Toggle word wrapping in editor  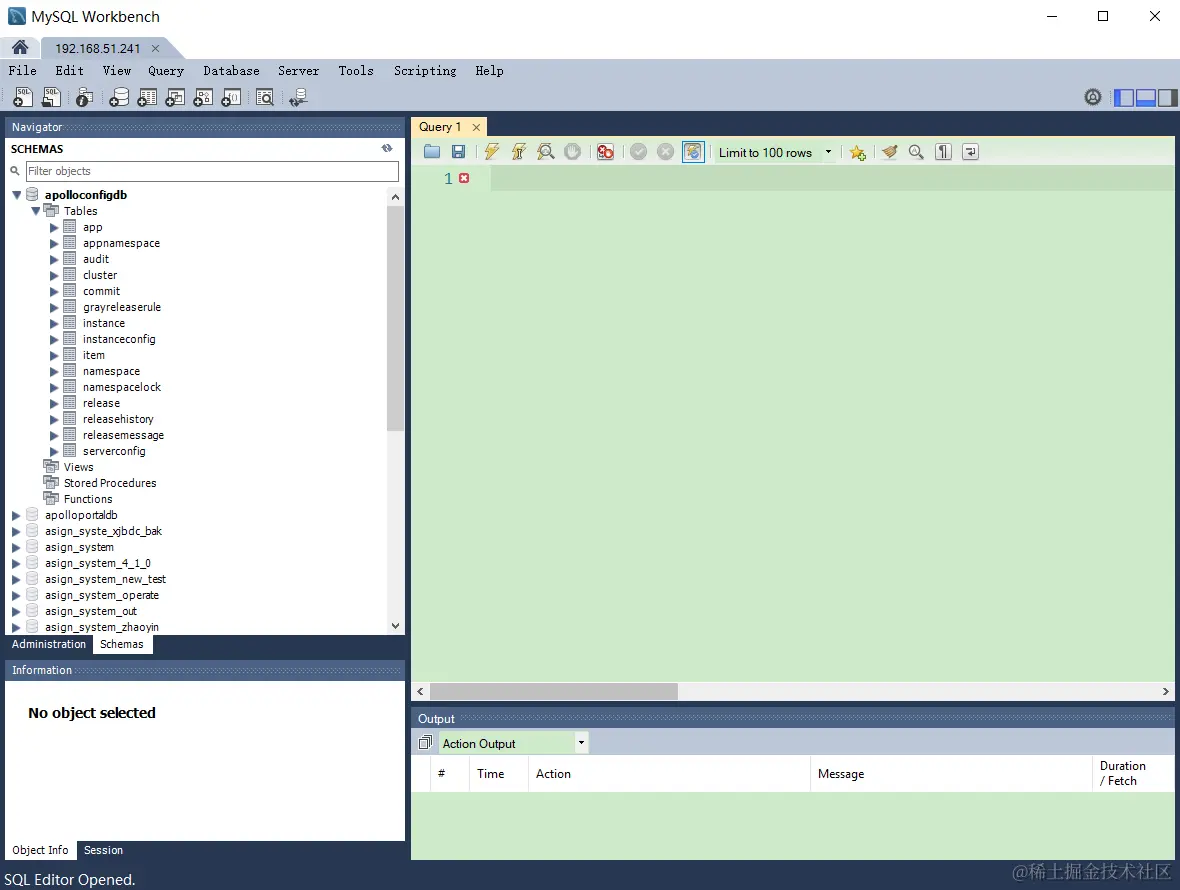pos(971,152)
